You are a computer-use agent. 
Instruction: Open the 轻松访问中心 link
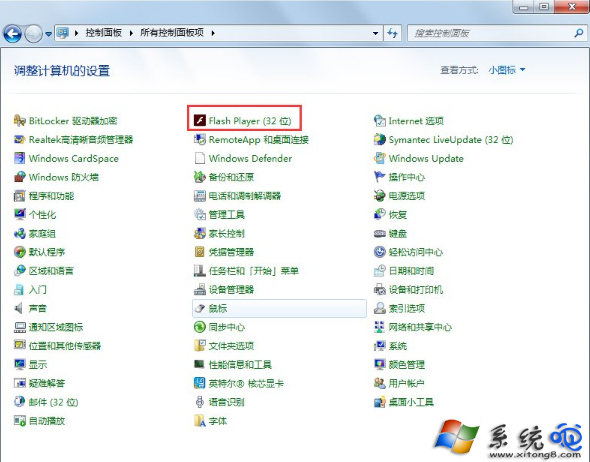click(416, 252)
